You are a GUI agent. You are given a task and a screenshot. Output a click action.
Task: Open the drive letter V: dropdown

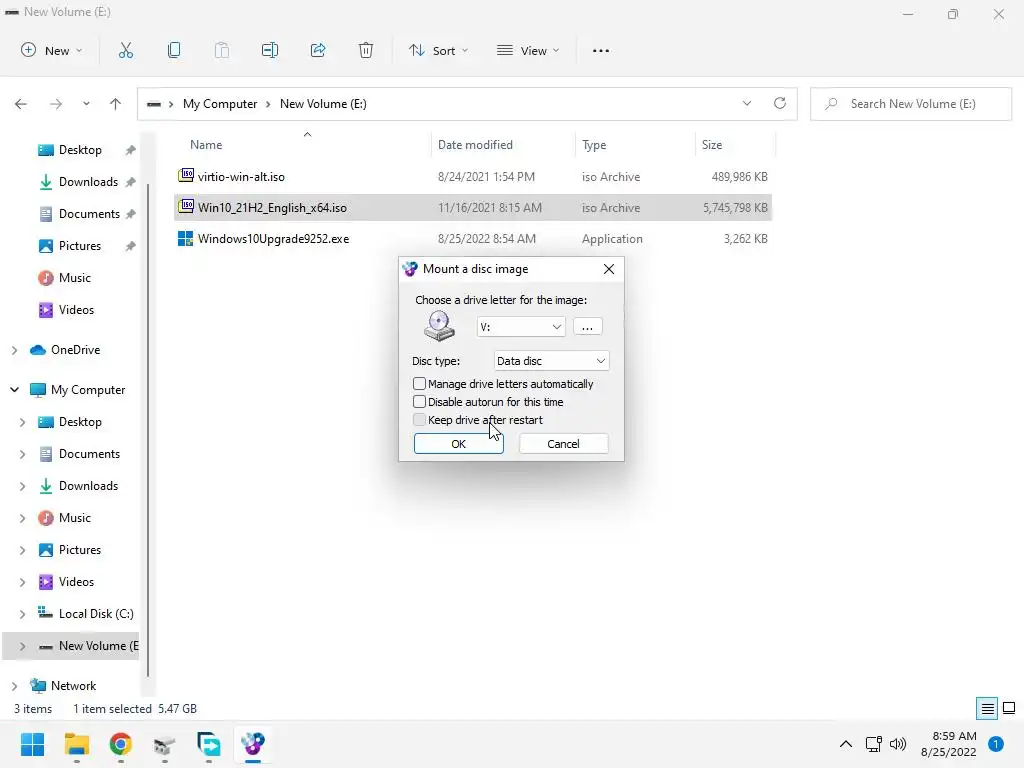[x=520, y=327]
